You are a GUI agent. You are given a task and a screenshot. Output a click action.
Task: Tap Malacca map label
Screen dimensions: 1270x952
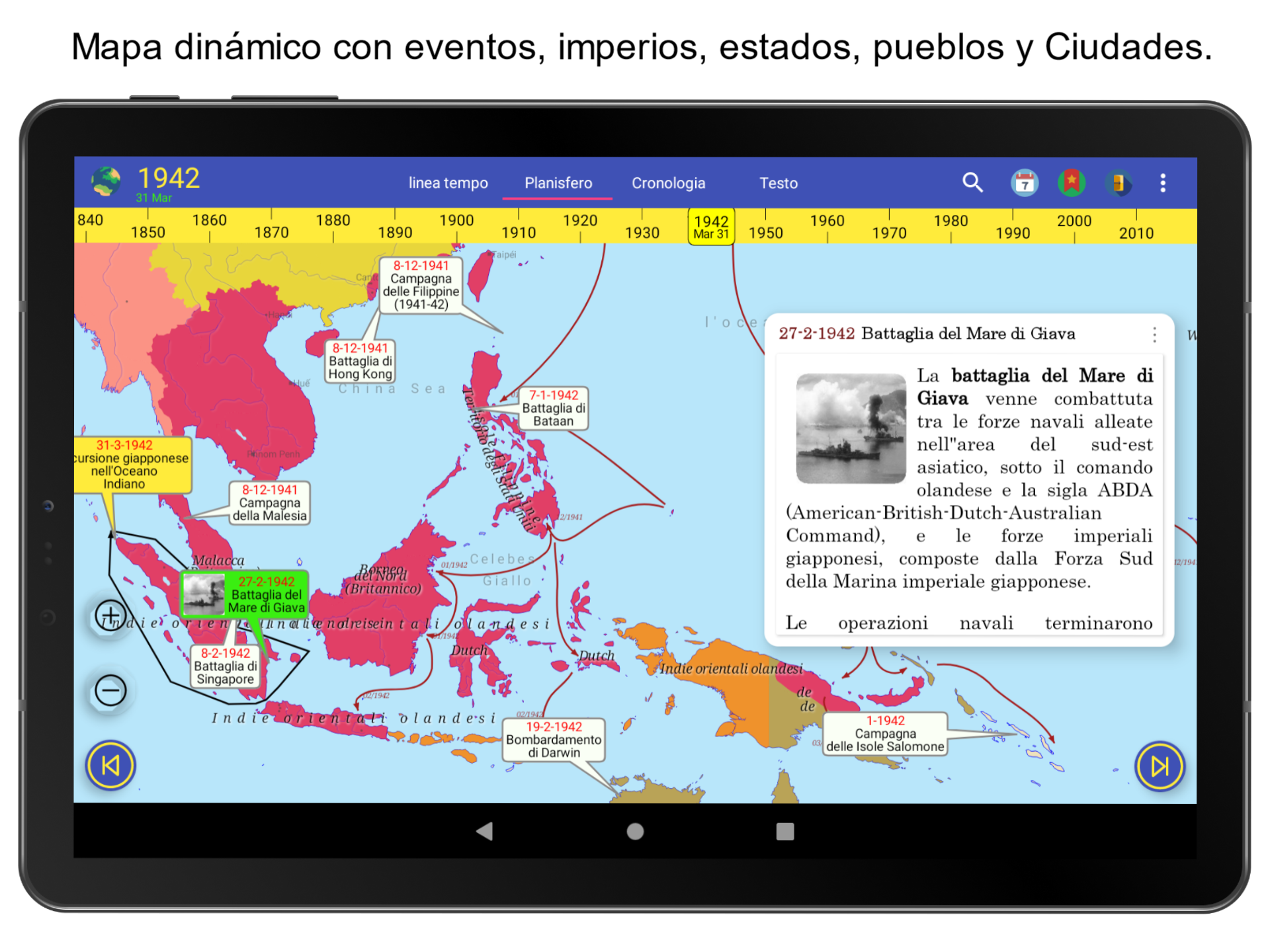tap(218, 561)
